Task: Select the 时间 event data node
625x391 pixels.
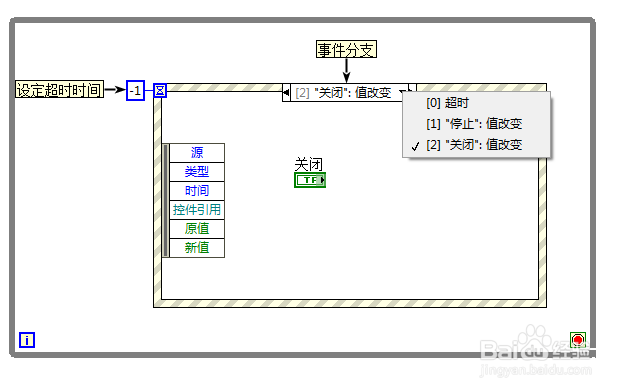Action: (x=197, y=191)
